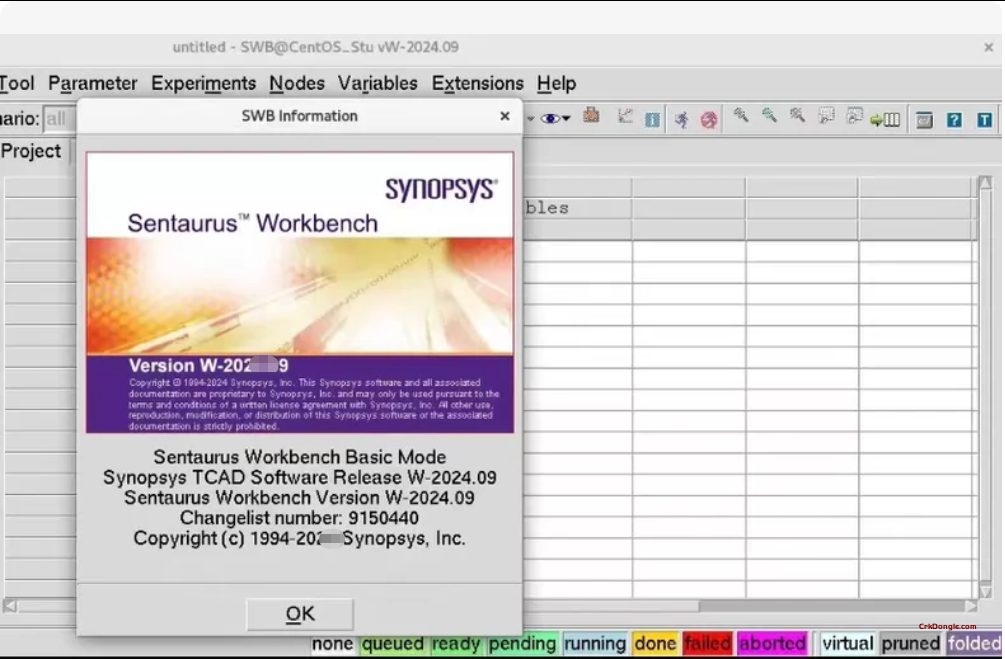
Task: Close the SWB Information dialog with X
Action: pos(505,116)
